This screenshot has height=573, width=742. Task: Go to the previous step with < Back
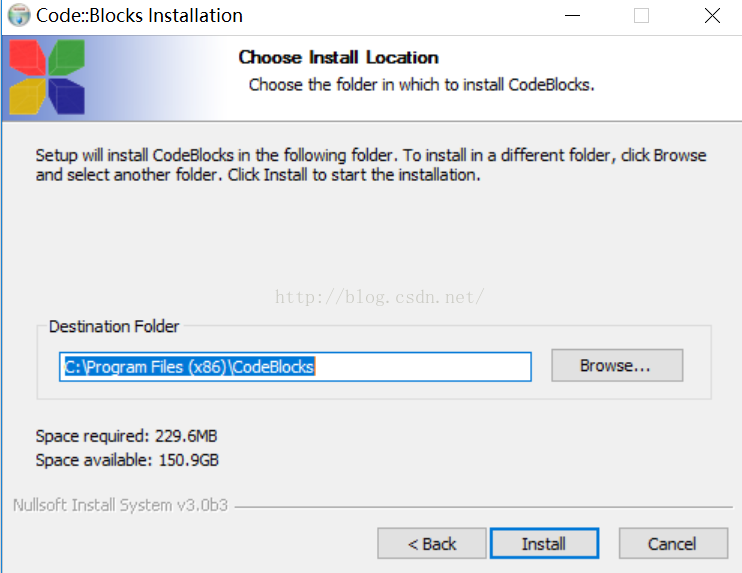coord(432,544)
